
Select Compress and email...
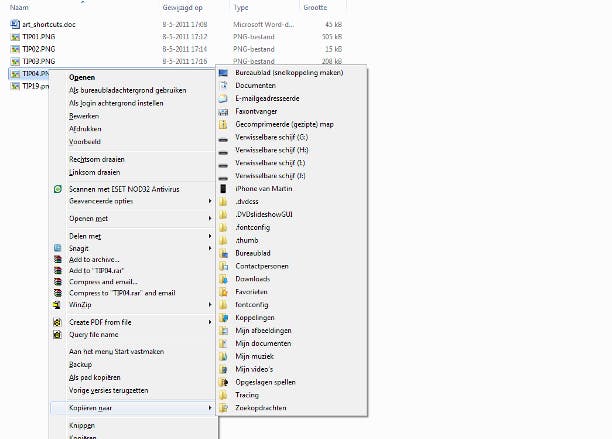tap(103, 282)
